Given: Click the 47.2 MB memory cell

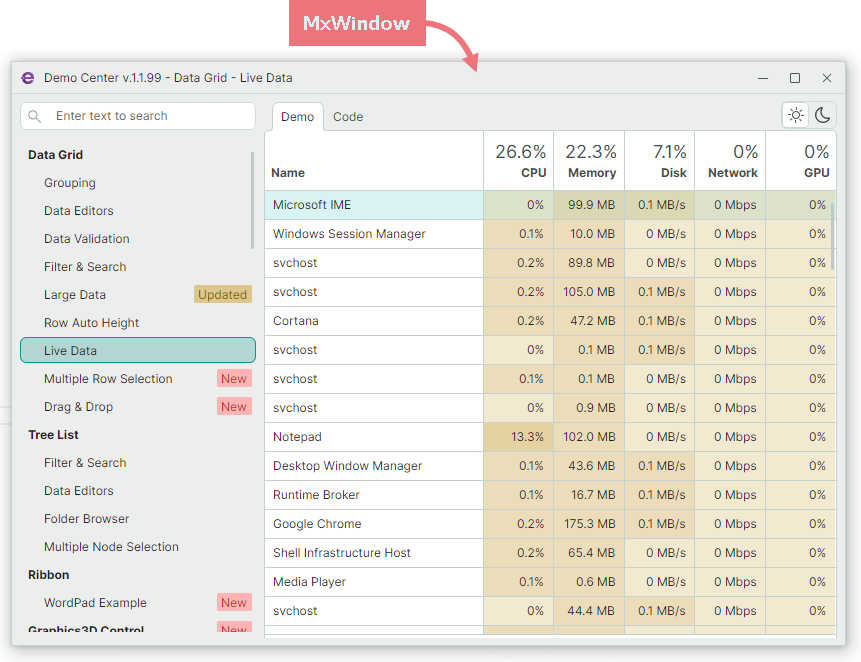Looking at the screenshot, I should 589,321.
